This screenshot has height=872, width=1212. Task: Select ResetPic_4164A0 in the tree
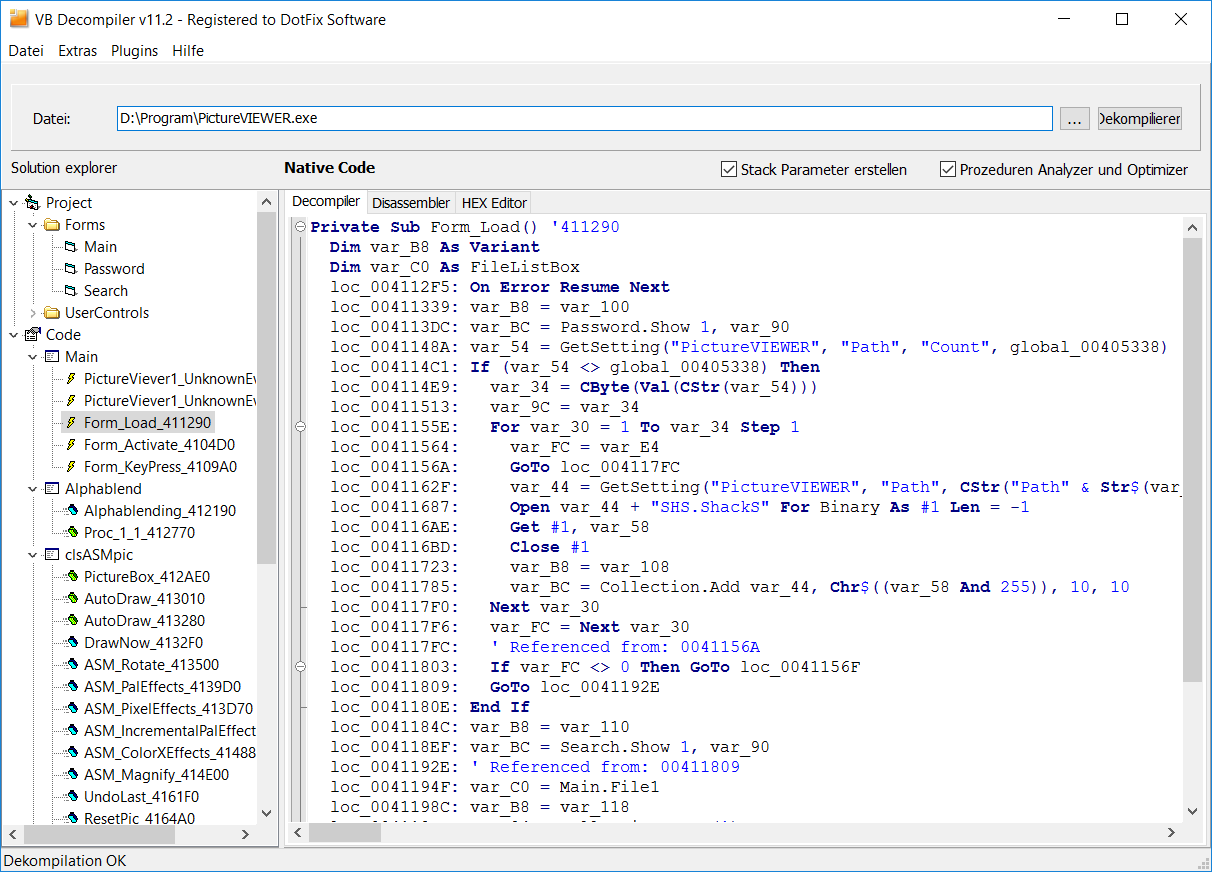[x=139, y=818]
